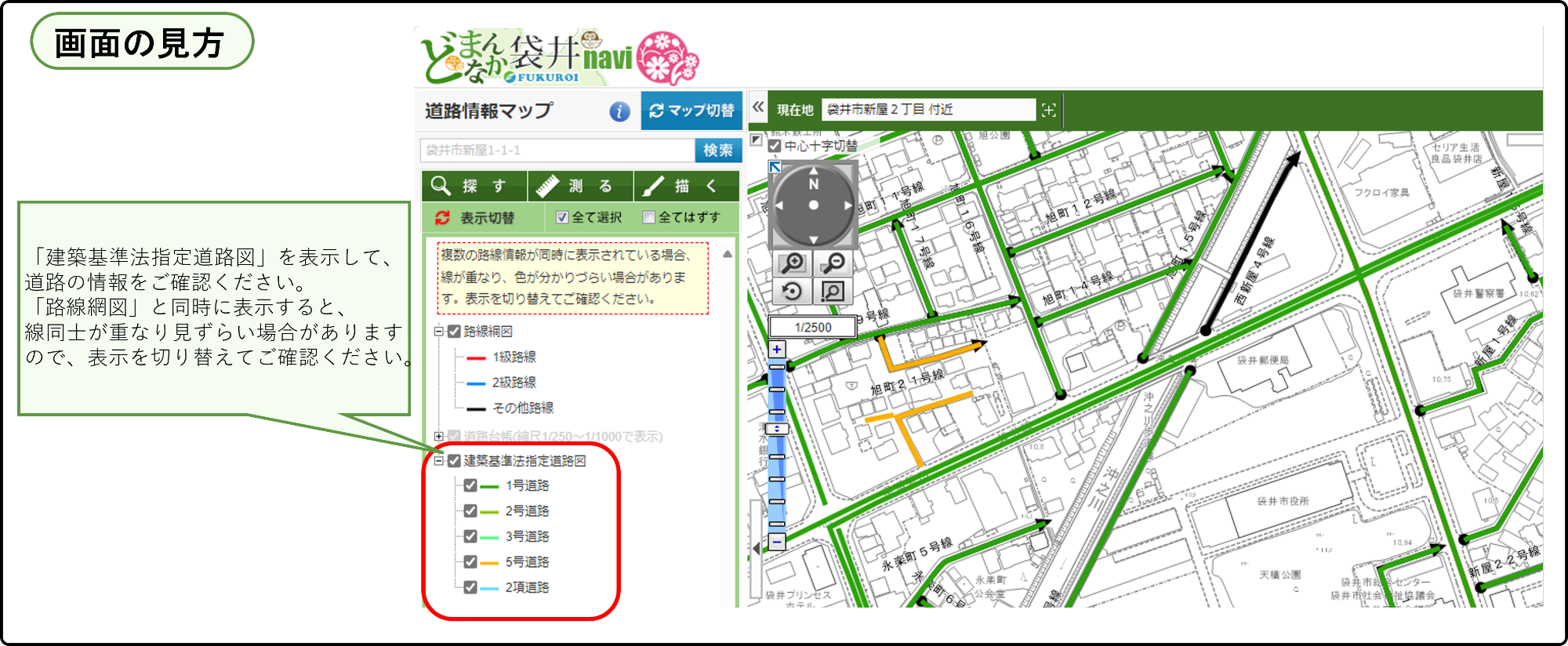Viewport: 1568px width, 646px height.
Task: Pan the map south with the compass arrow
Action: pos(814,239)
